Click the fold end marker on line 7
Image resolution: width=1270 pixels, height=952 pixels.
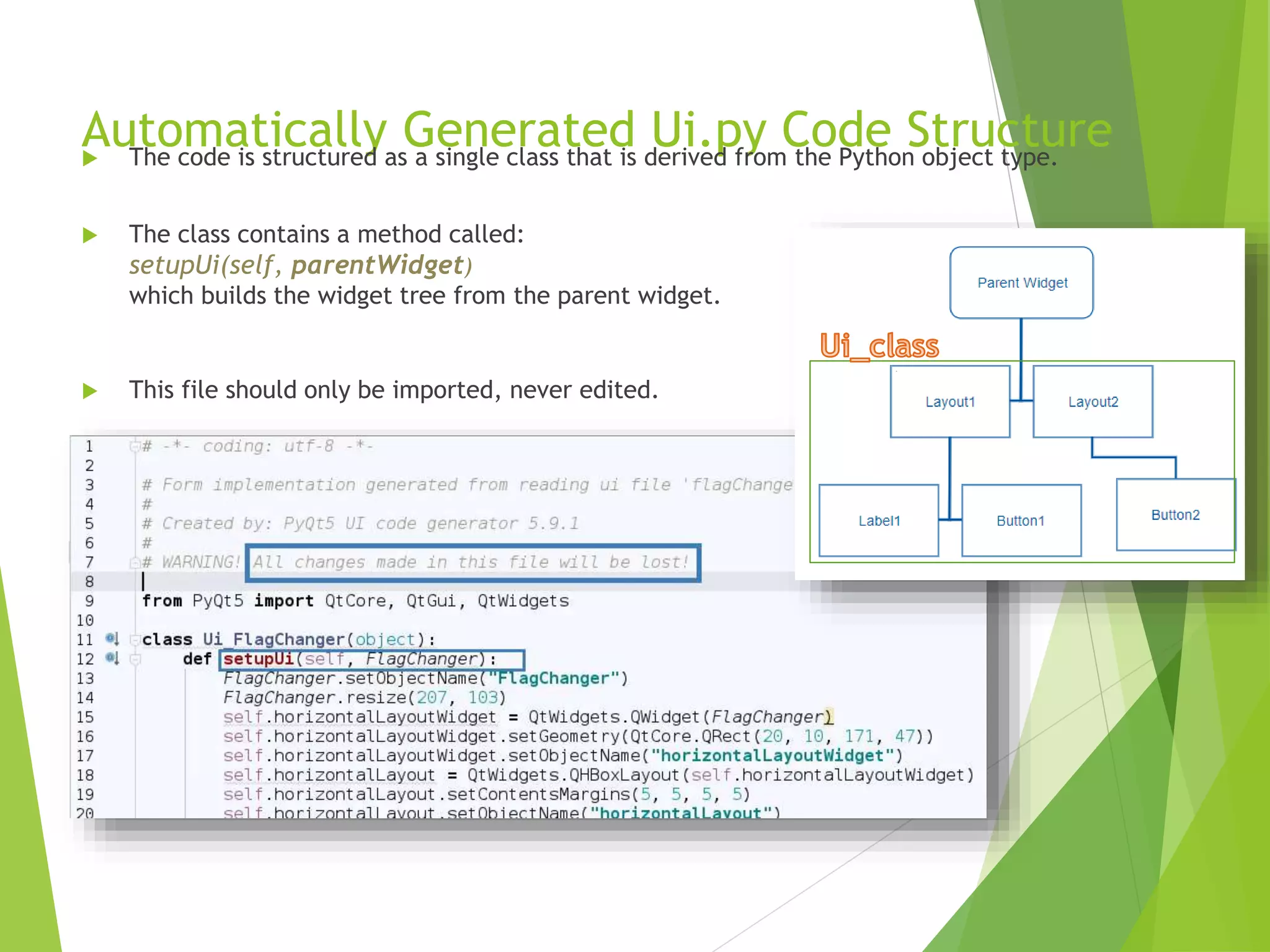135,562
